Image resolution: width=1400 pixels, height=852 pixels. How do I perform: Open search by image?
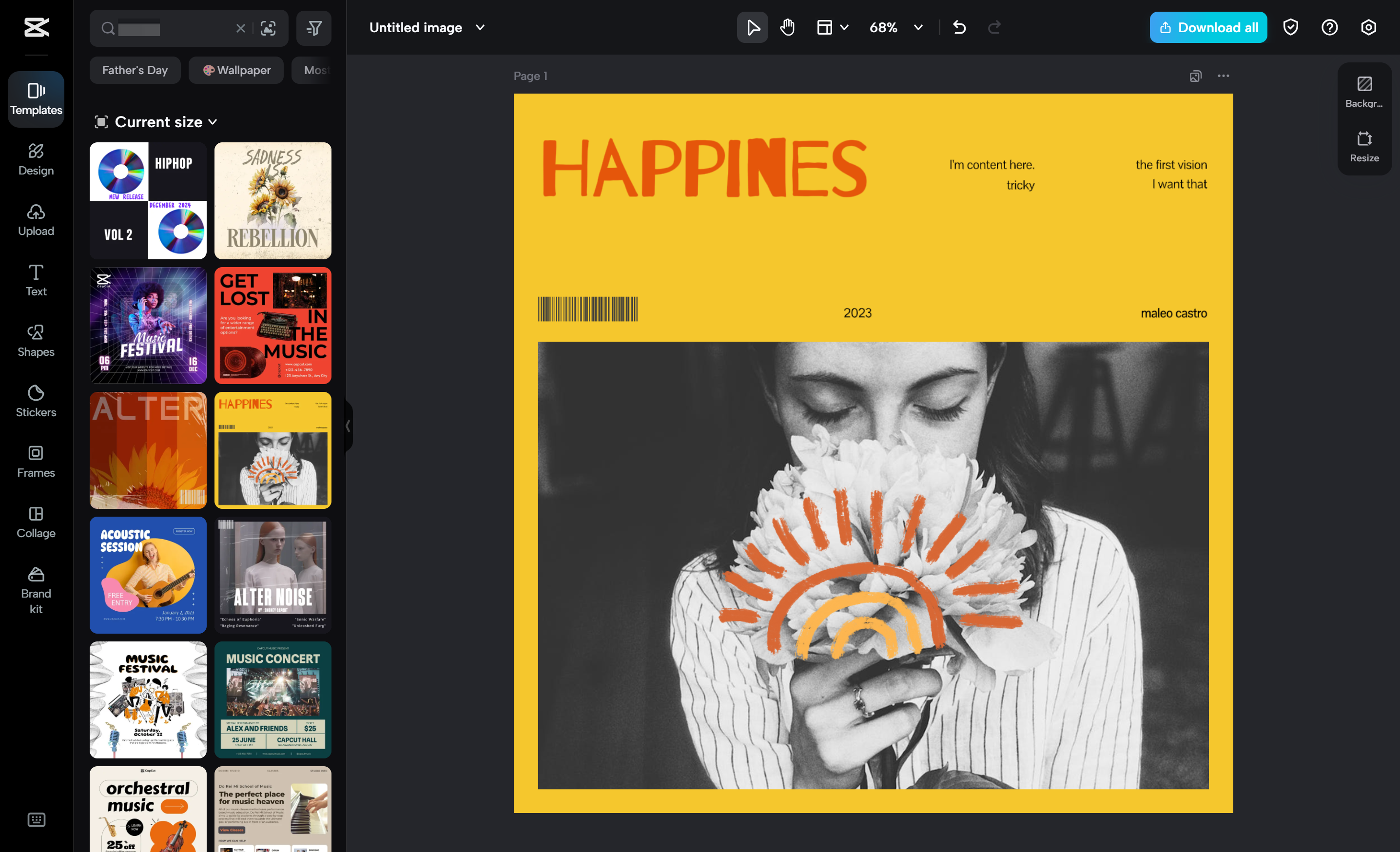[268, 28]
